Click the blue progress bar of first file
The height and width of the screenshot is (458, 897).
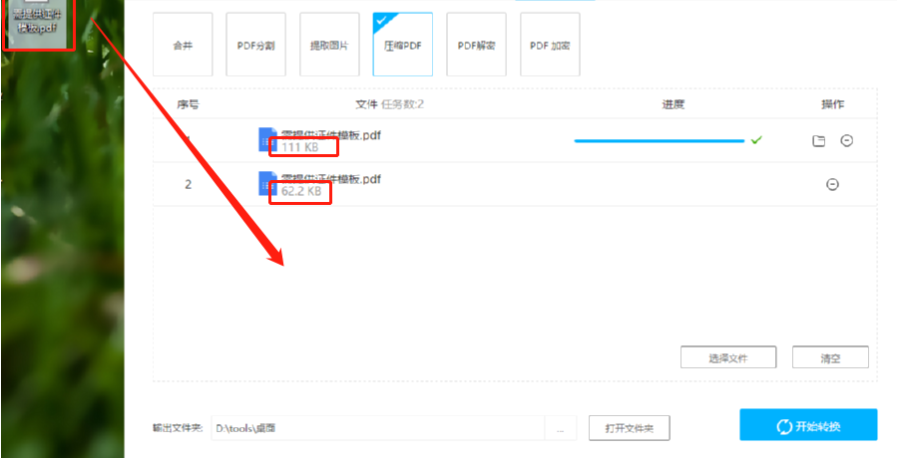[x=659, y=140]
